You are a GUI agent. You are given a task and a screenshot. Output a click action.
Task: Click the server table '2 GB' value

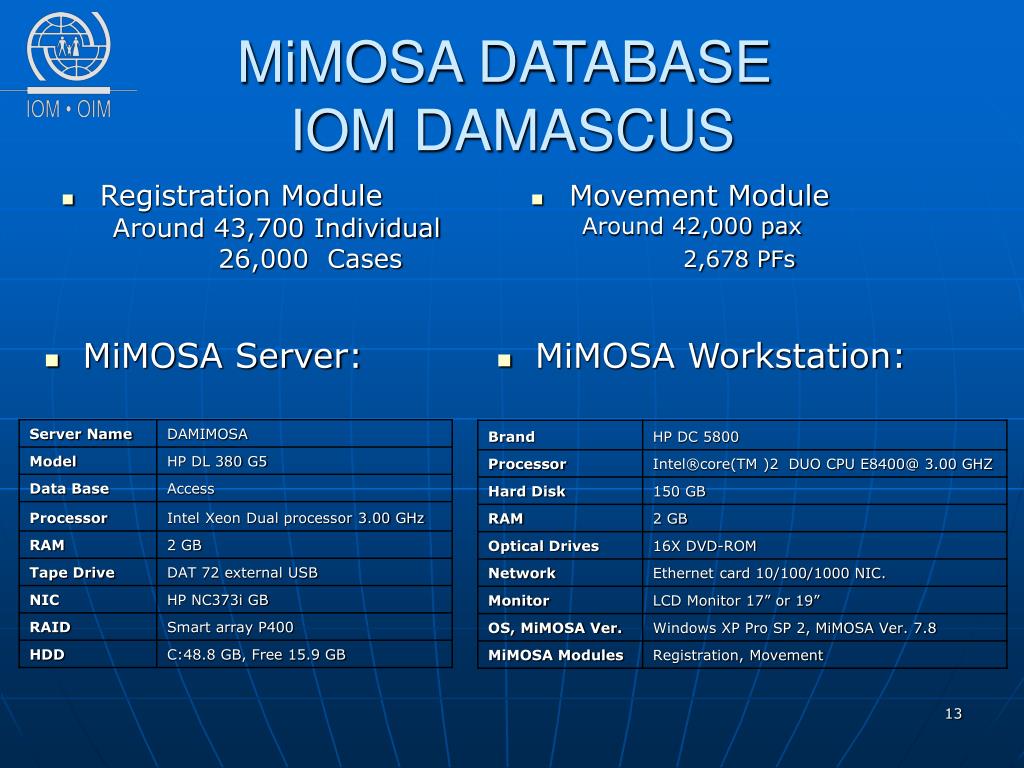point(304,545)
